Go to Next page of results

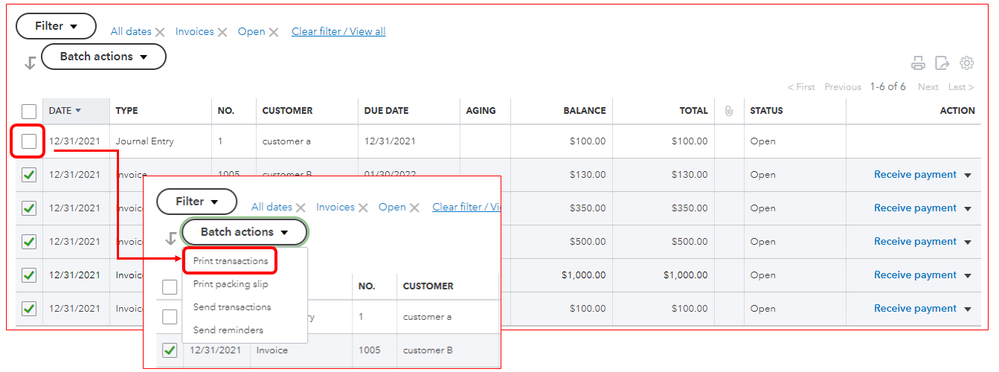(928, 87)
